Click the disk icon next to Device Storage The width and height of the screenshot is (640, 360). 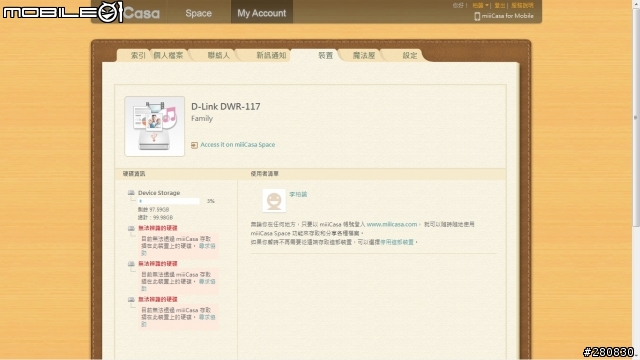tap(131, 193)
